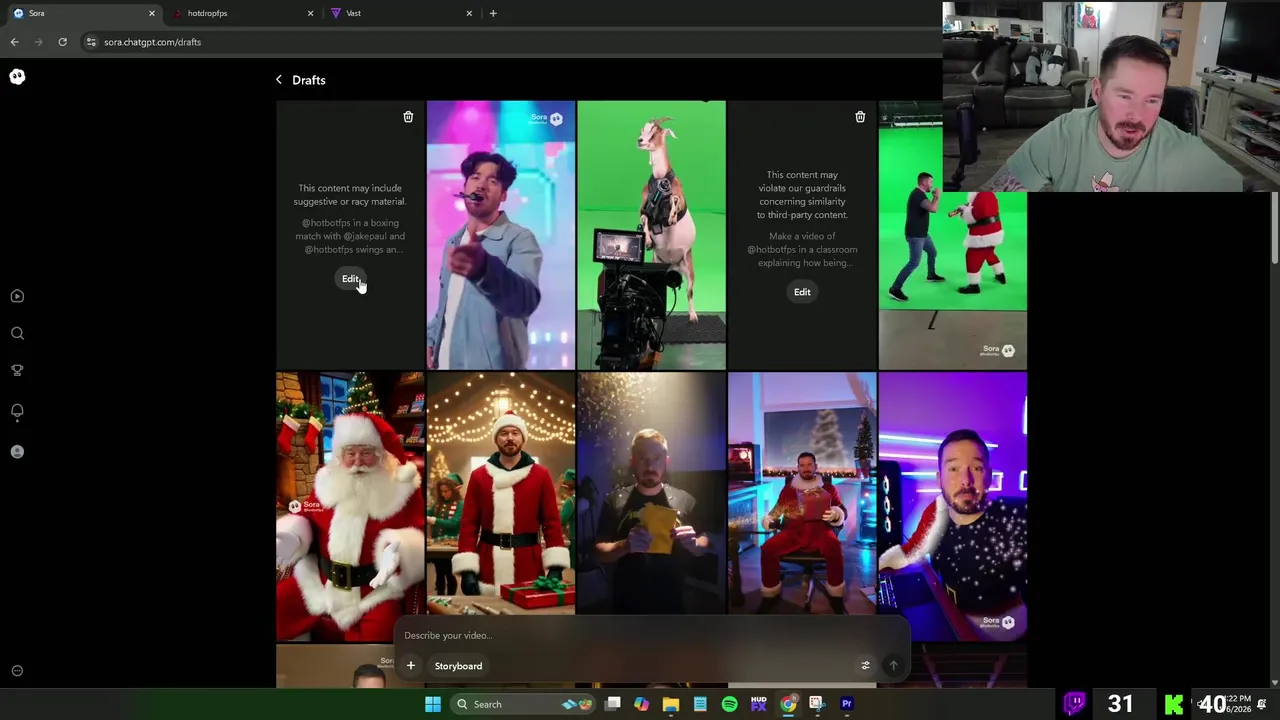Open video settings sliders icon in prompt bar
This screenshot has width=1280, height=720.
866,666
